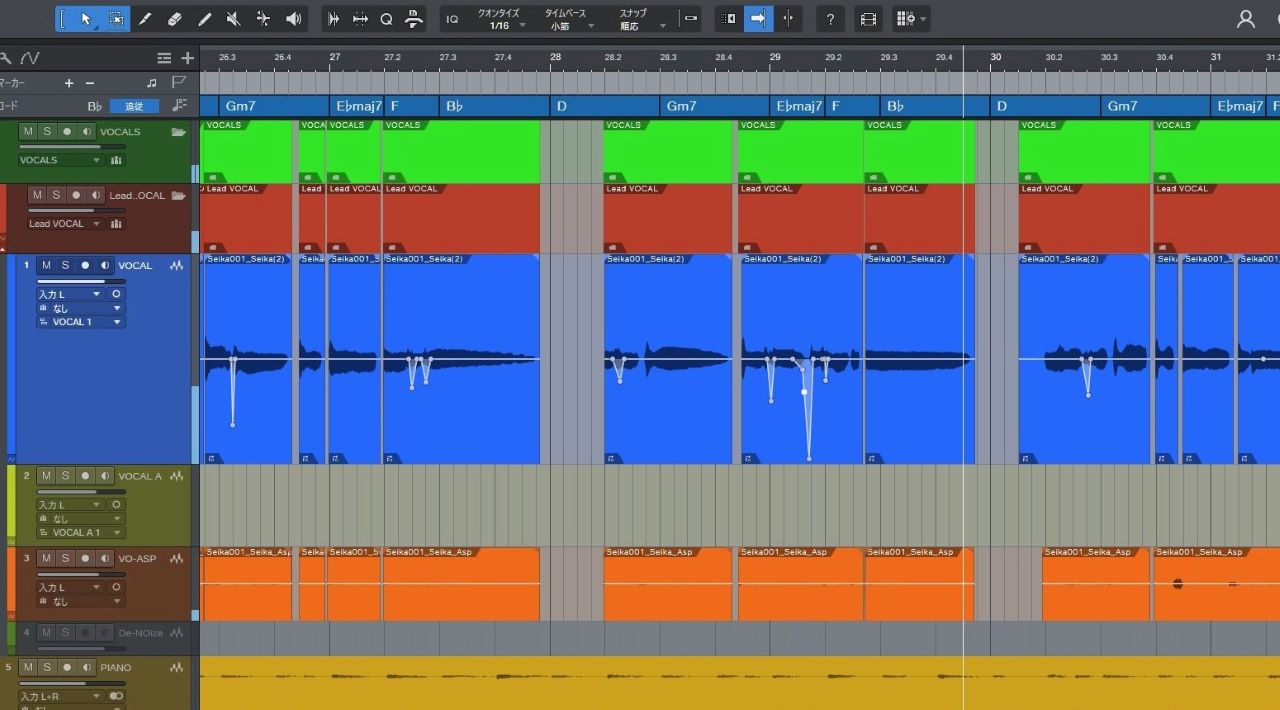
Task: Click bar 28 on the timeline ruler
Action: pos(555,57)
